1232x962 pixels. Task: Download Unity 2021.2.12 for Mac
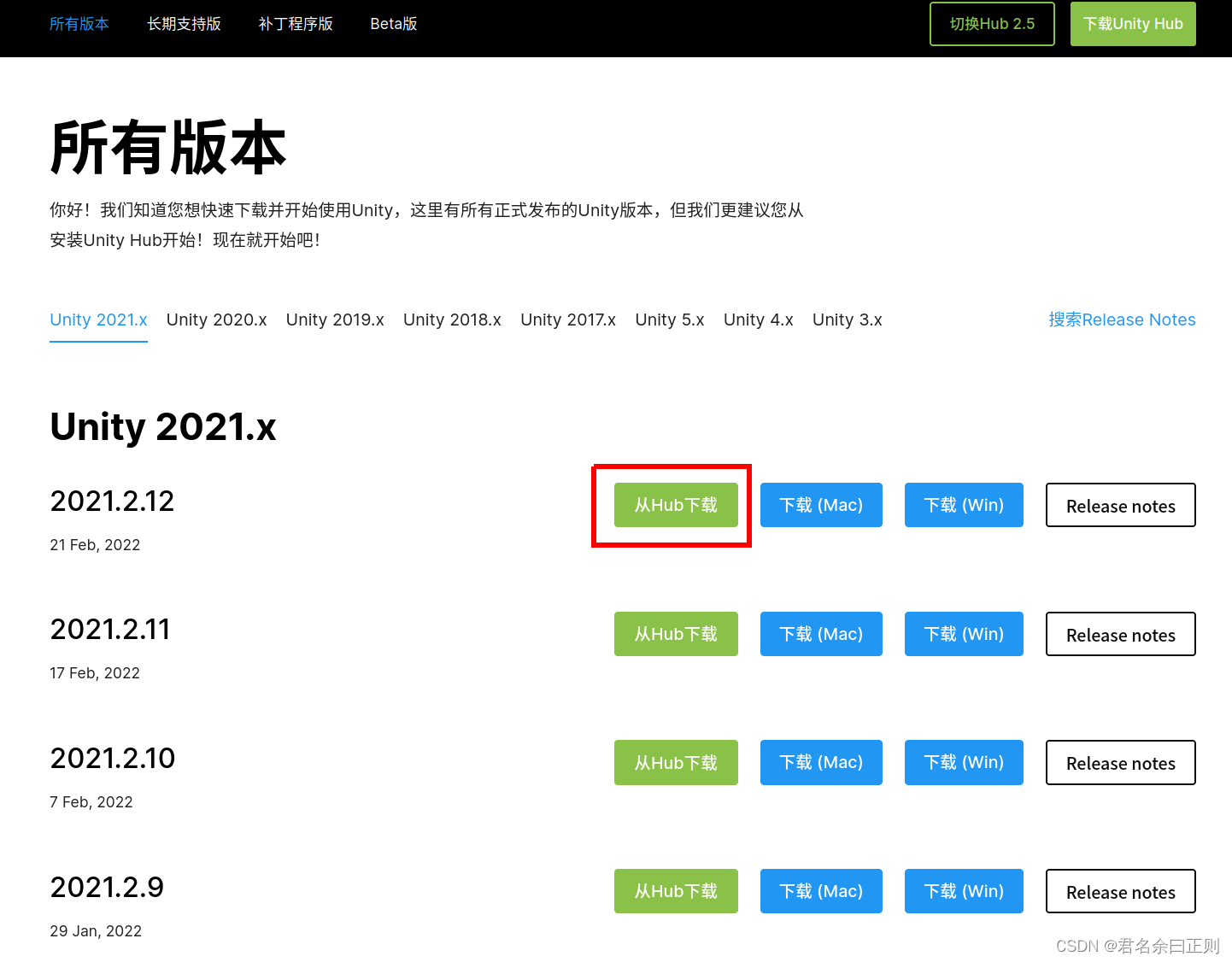point(821,505)
